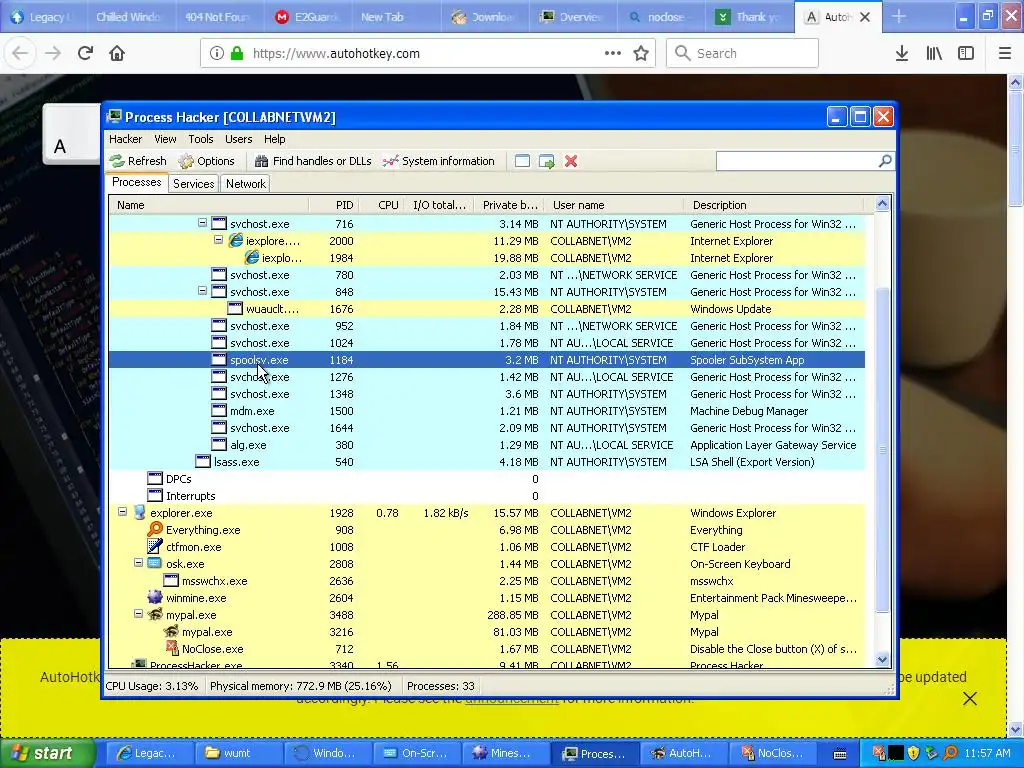Switch to Mines... taskbar button
This screenshot has width=1024, height=768.
click(x=504, y=753)
